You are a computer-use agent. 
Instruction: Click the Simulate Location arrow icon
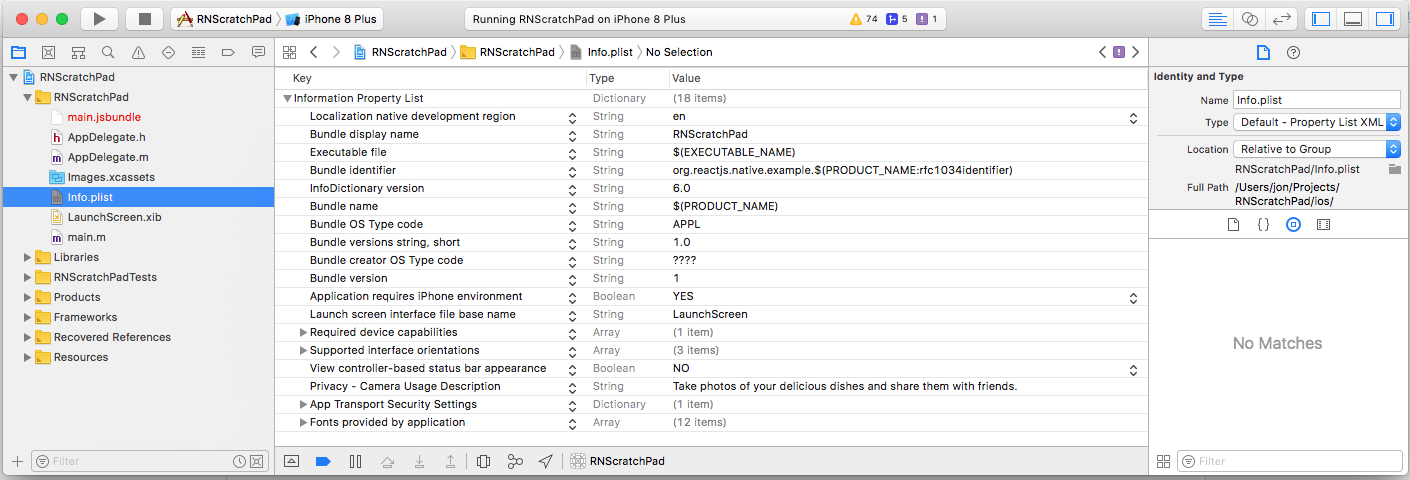pos(545,461)
